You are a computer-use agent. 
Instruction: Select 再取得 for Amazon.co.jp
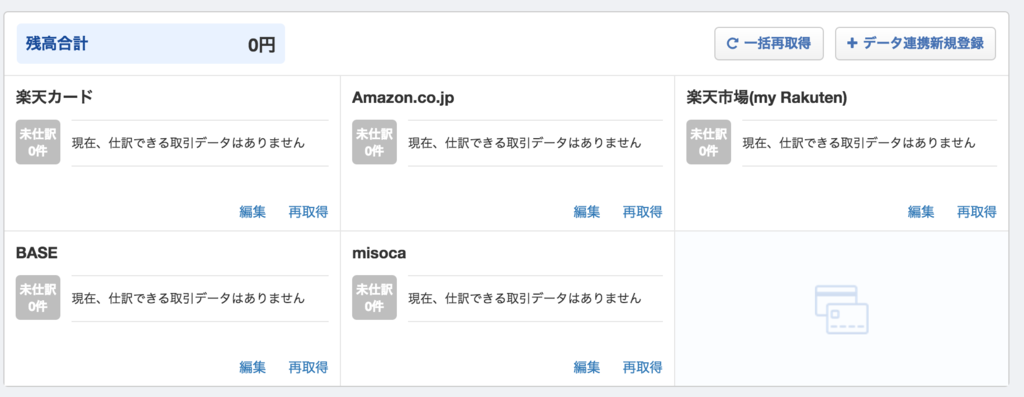coord(643,212)
